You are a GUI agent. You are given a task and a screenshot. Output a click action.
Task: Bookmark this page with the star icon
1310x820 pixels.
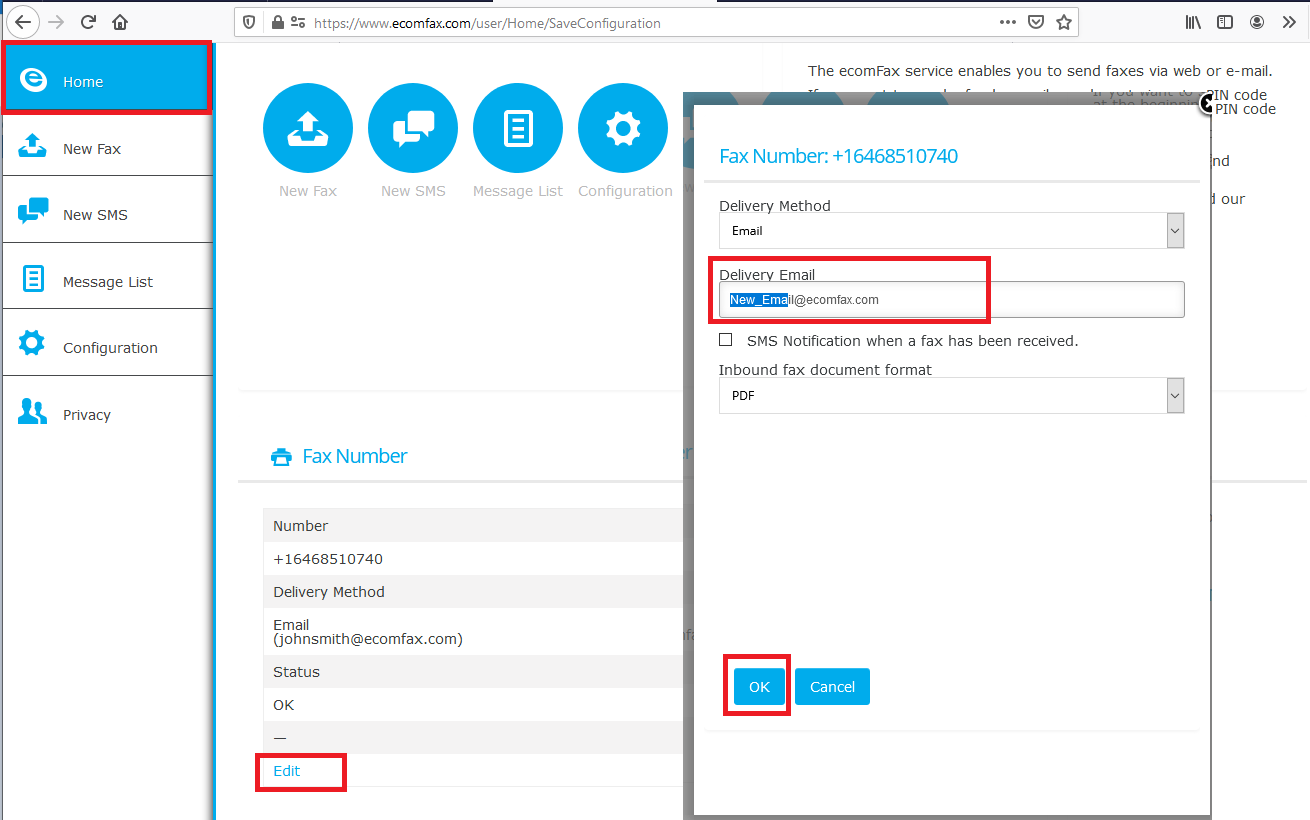[x=1064, y=22]
